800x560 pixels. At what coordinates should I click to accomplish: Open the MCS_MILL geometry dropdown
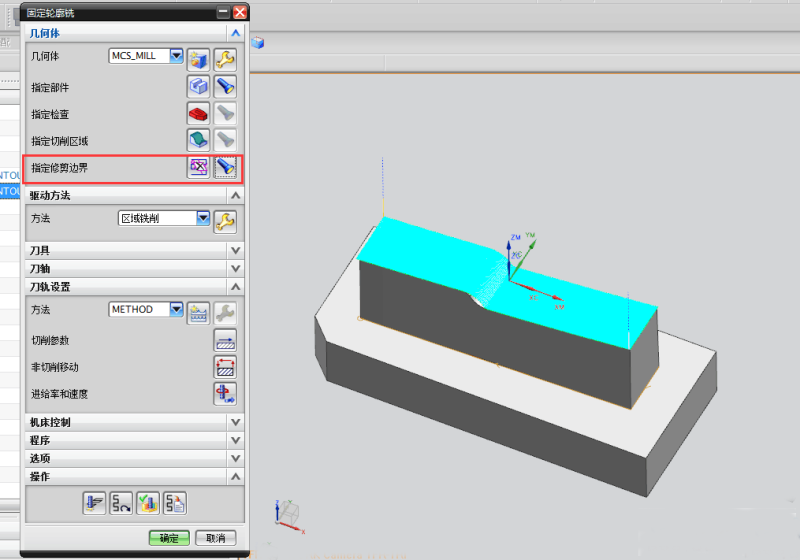pyautogui.click(x=177, y=57)
